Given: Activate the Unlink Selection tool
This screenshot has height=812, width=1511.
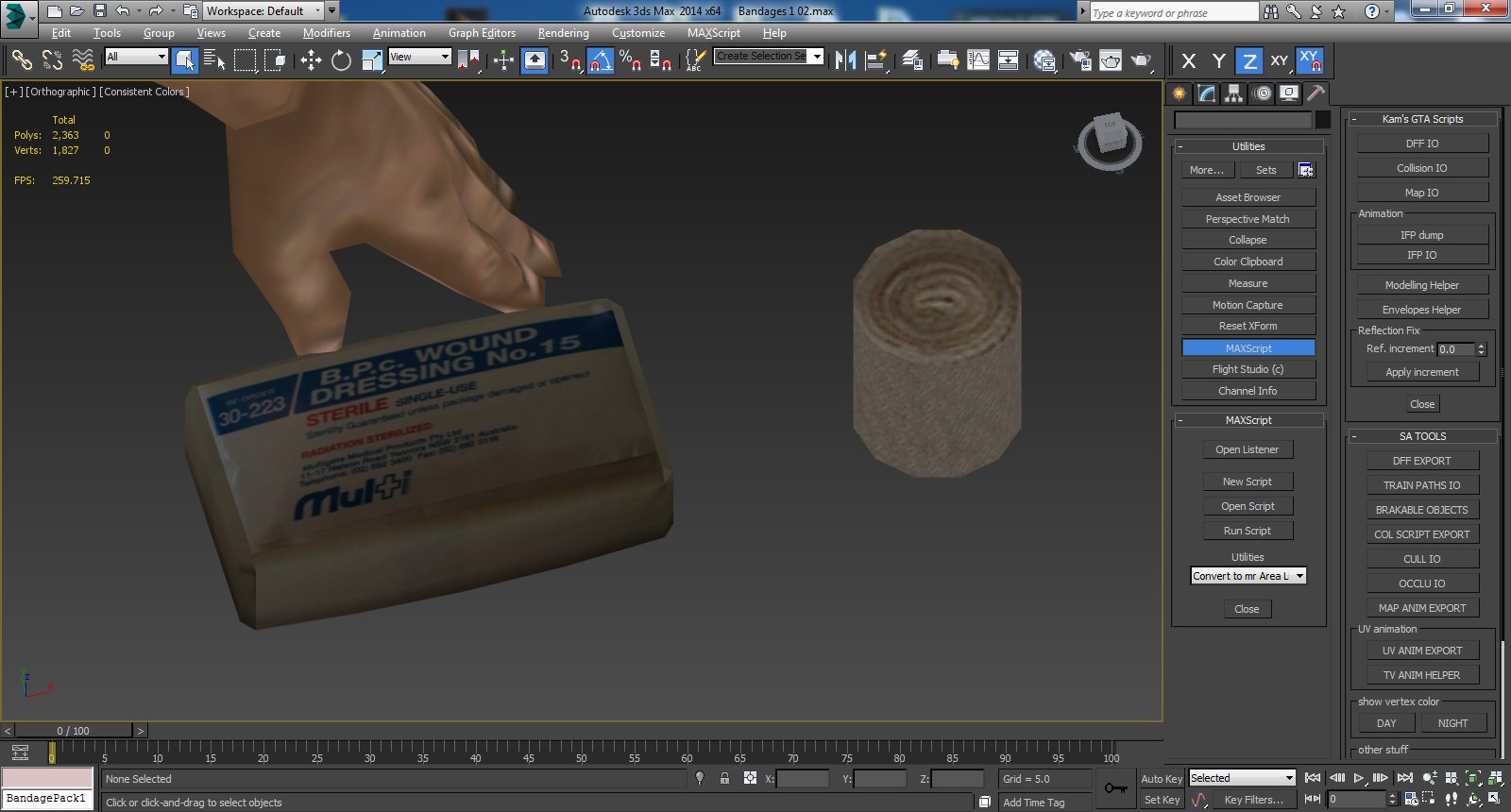Looking at the screenshot, I should [x=52, y=60].
